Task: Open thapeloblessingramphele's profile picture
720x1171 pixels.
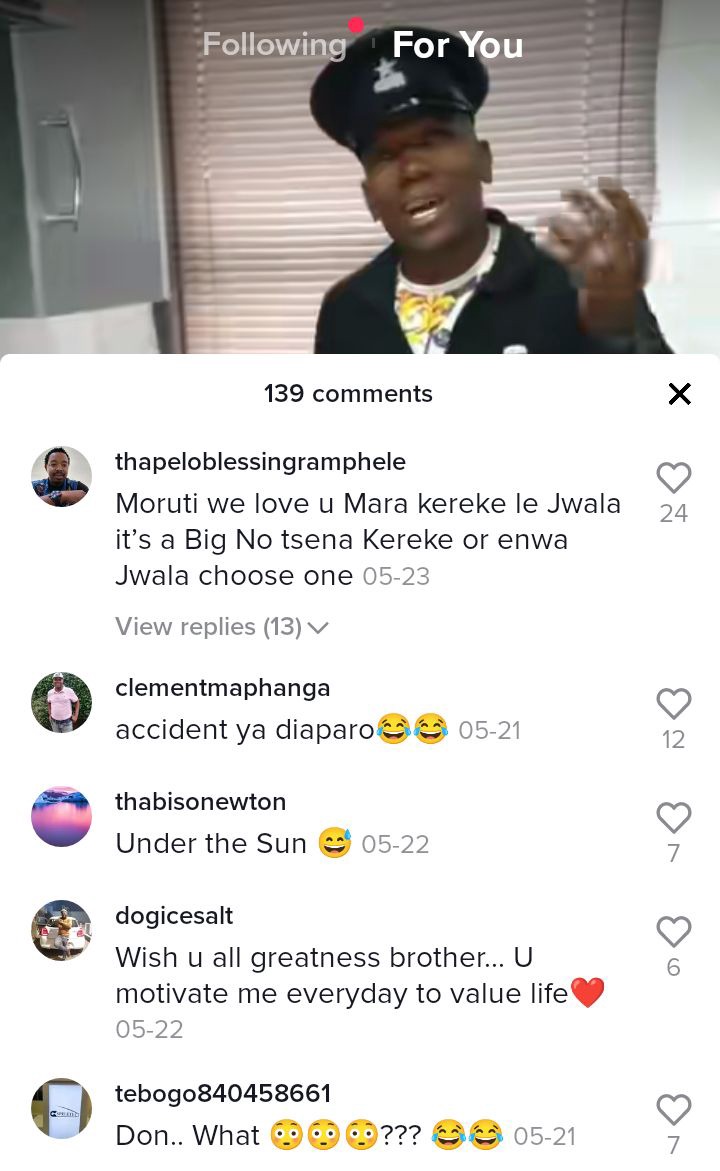Action: pos(61,476)
